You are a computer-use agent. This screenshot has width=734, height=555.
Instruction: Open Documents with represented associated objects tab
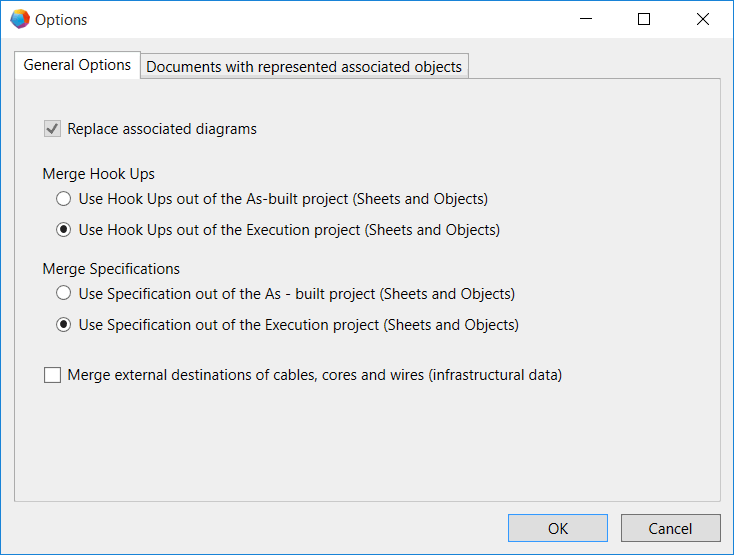(x=304, y=67)
